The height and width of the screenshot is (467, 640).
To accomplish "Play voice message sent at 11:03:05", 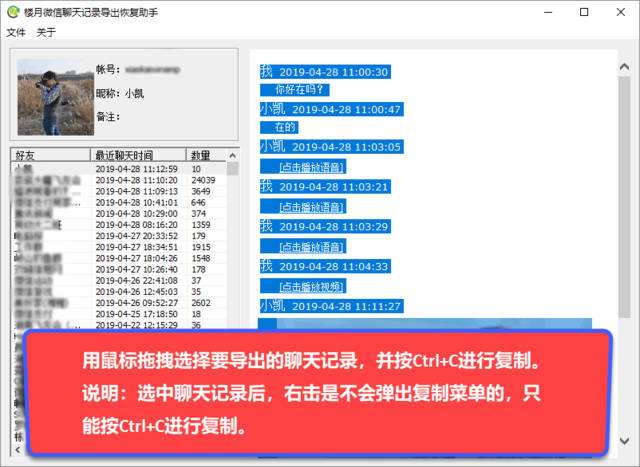I will 312,167.
